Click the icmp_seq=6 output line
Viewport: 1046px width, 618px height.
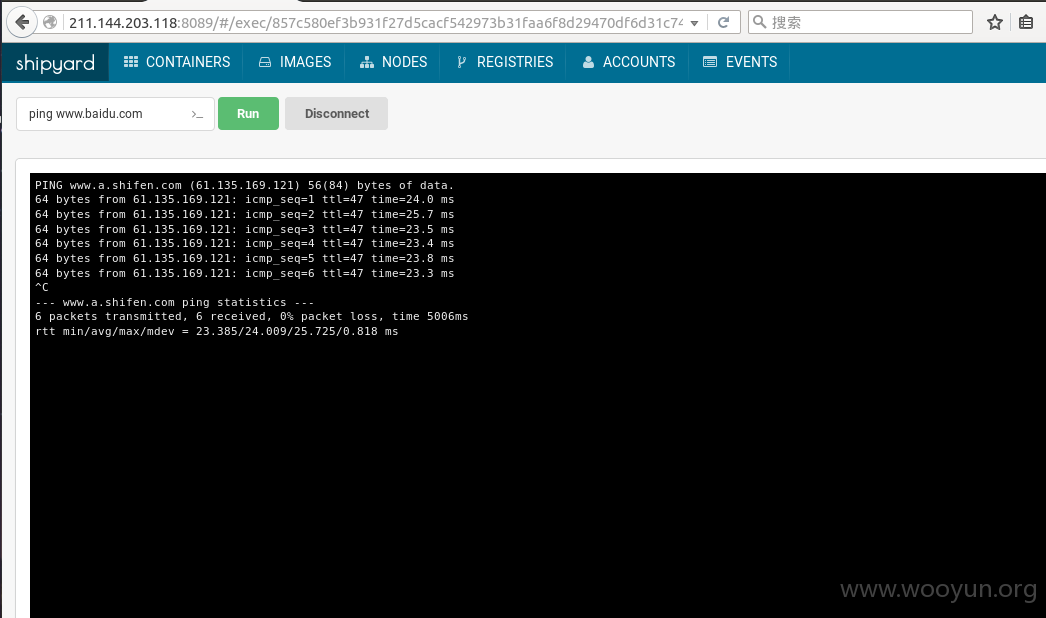(244, 273)
